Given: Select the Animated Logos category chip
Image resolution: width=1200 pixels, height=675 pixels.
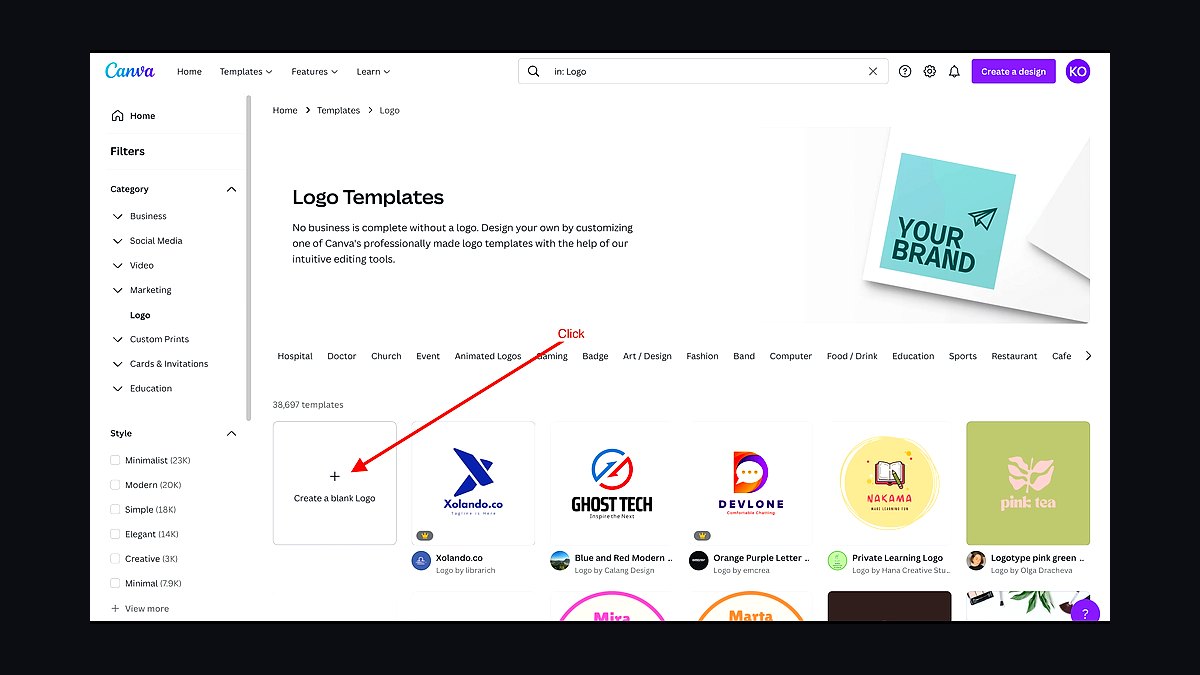Looking at the screenshot, I should 488,356.
